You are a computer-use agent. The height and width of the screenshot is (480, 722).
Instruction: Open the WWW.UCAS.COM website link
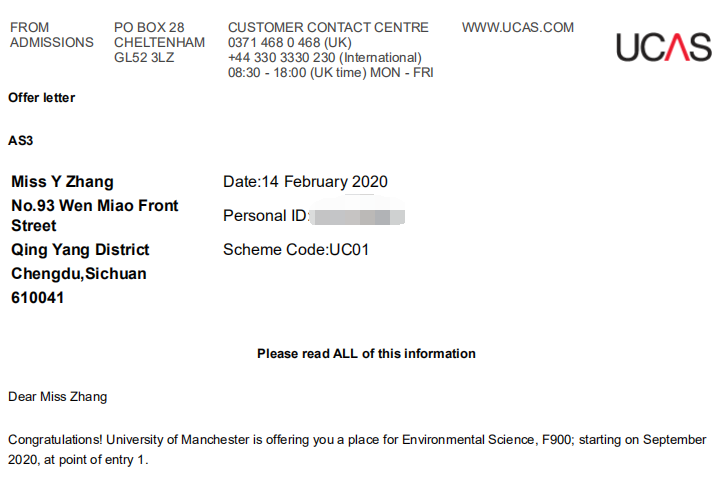tap(517, 28)
